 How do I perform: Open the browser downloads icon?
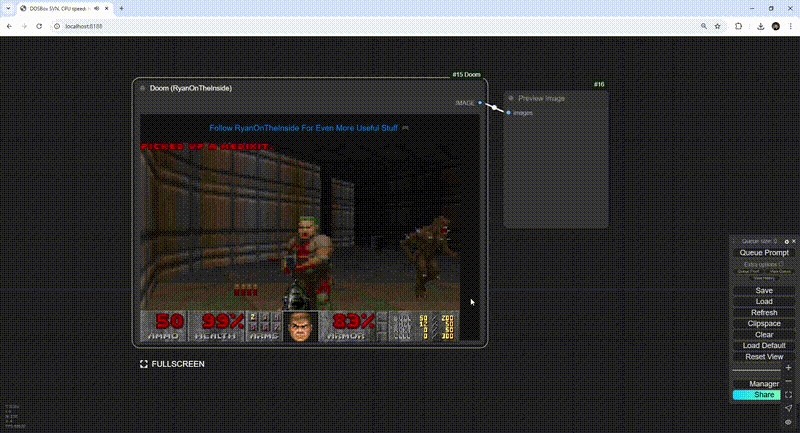761,26
